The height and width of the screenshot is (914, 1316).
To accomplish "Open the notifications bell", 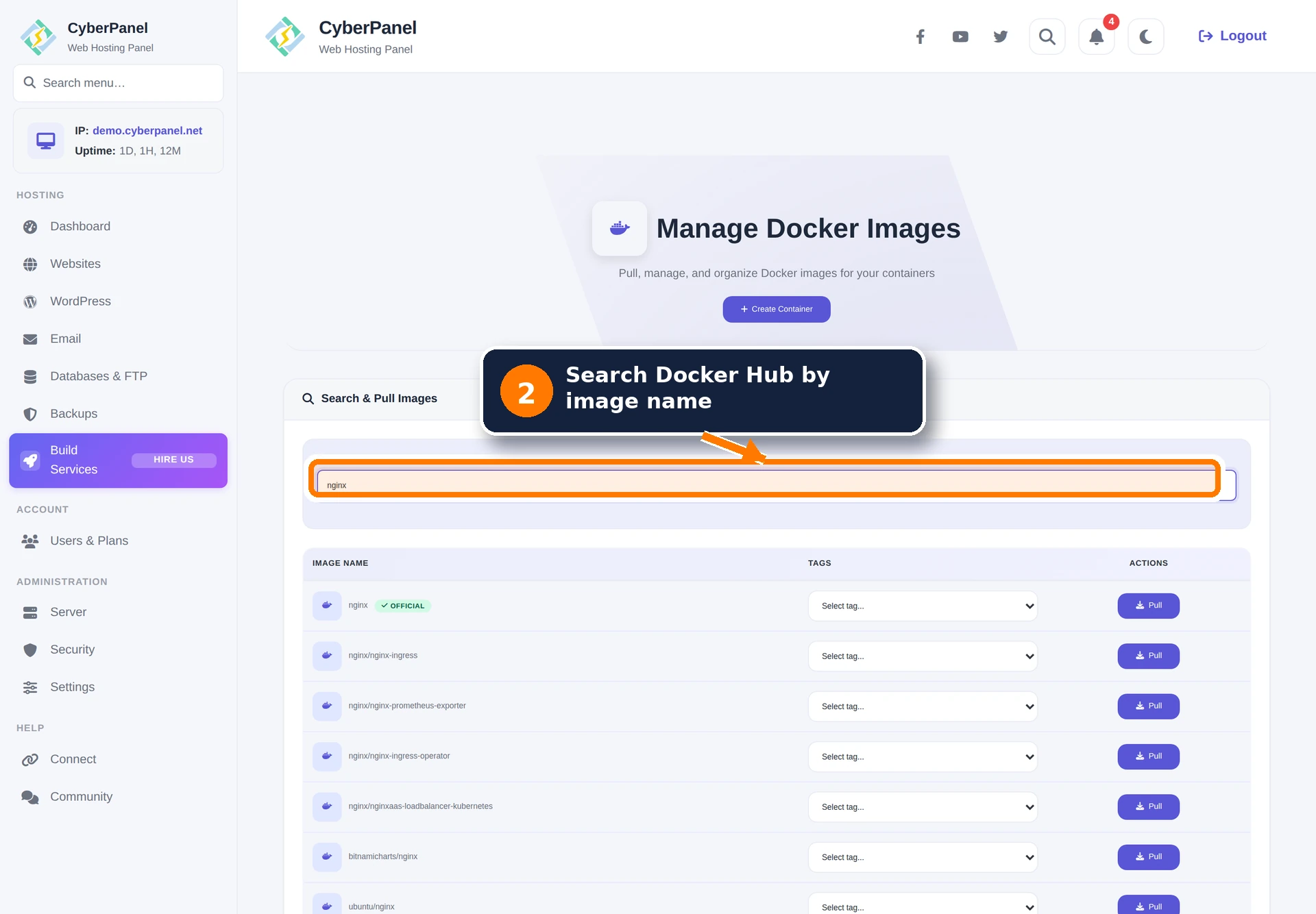I will (1097, 36).
